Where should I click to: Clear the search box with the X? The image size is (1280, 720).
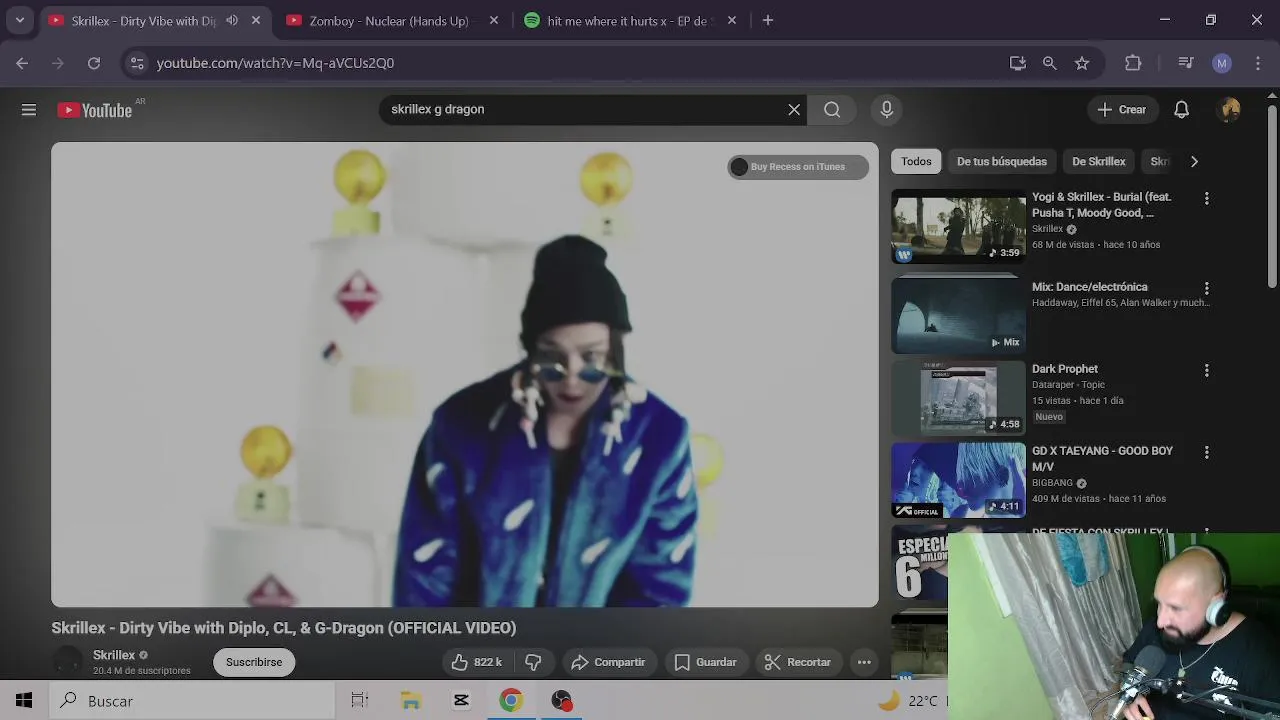(794, 110)
